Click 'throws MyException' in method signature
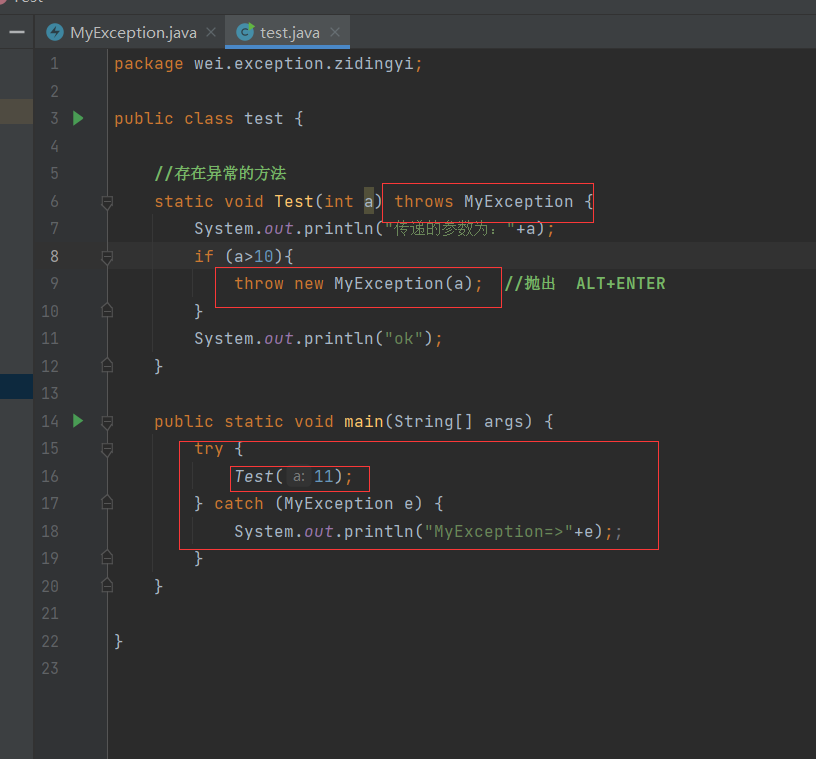 pyautogui.click(x=483, y=201)
